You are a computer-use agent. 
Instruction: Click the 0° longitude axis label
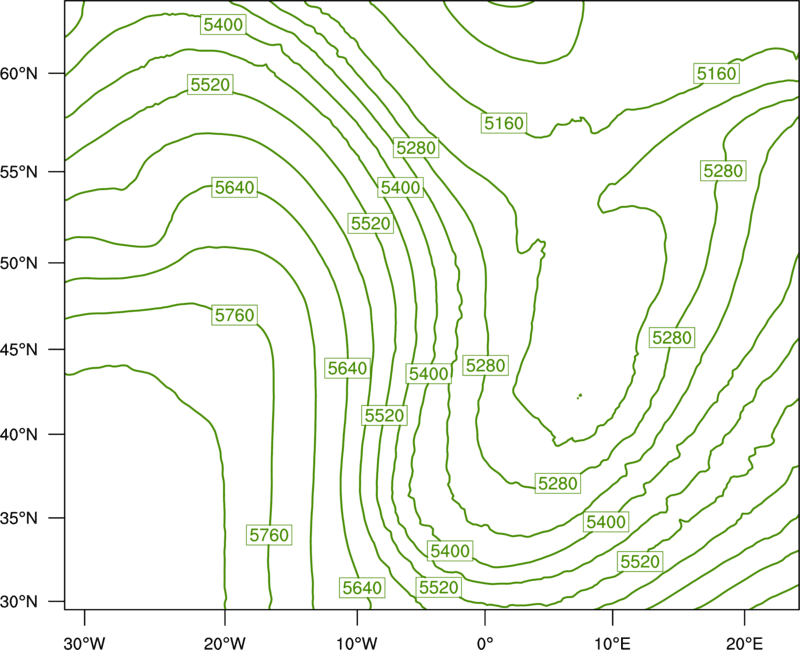pos(485,643)
